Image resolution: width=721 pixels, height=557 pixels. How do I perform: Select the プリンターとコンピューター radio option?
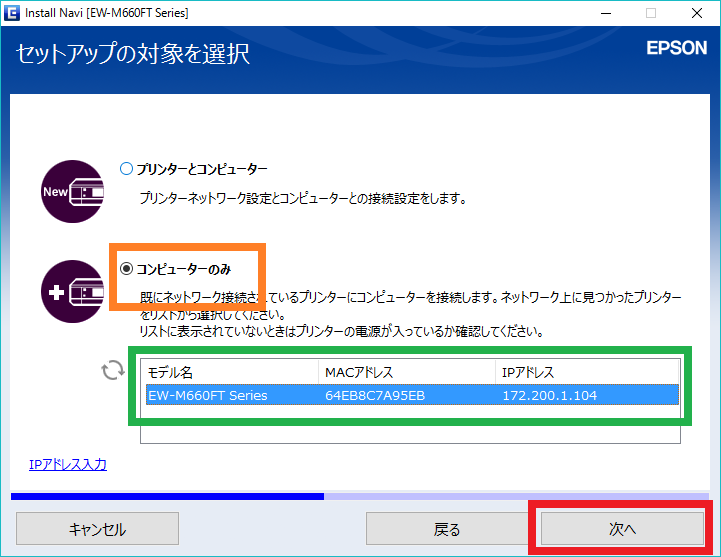126,169
